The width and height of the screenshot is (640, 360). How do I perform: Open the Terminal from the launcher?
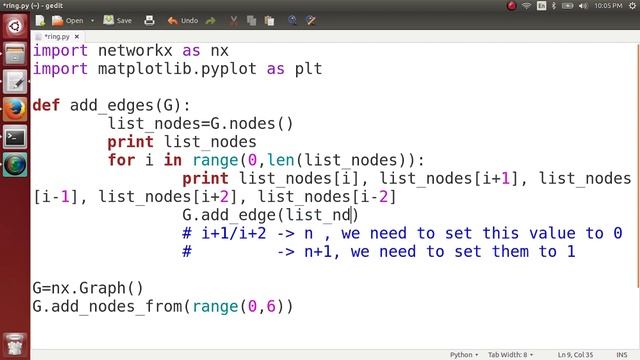pyautogui.click(x=15, y=137)
